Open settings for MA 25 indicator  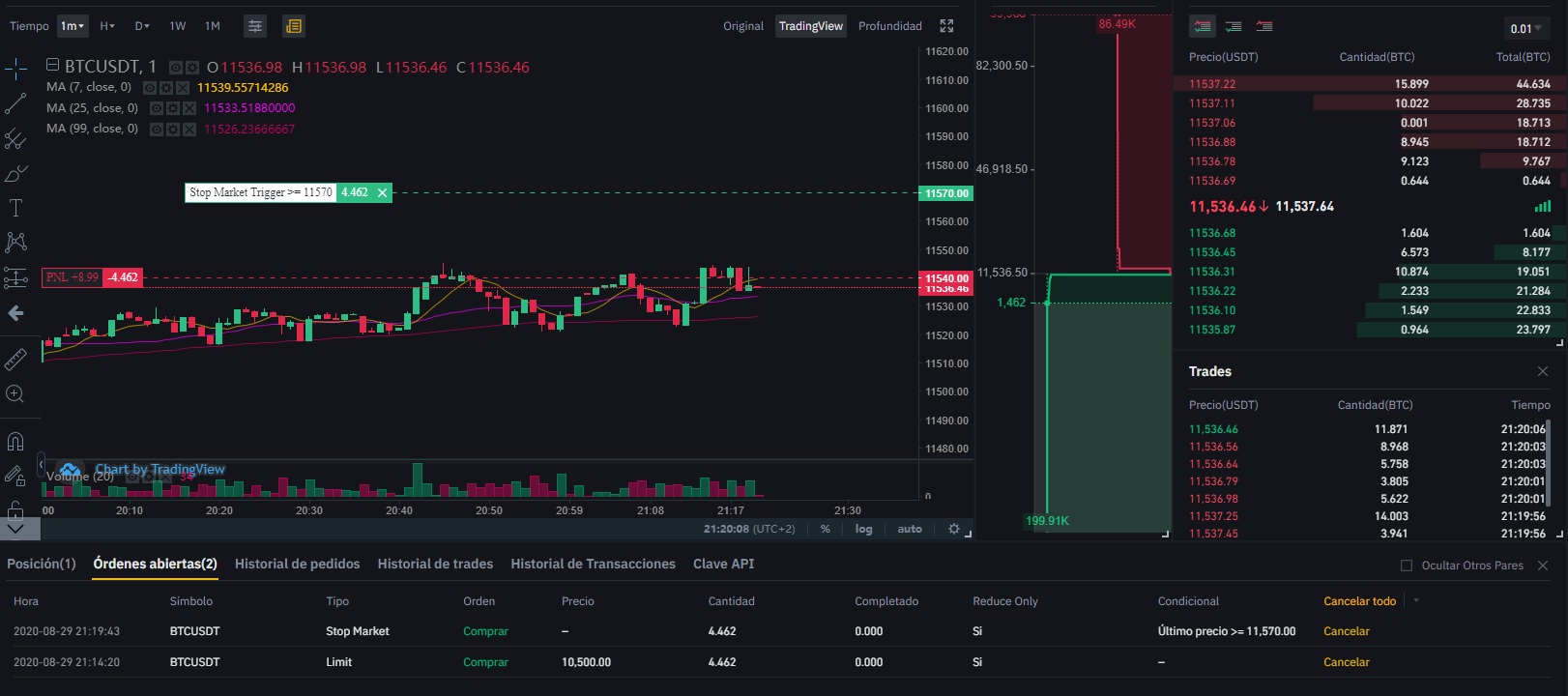coord(173,108)
